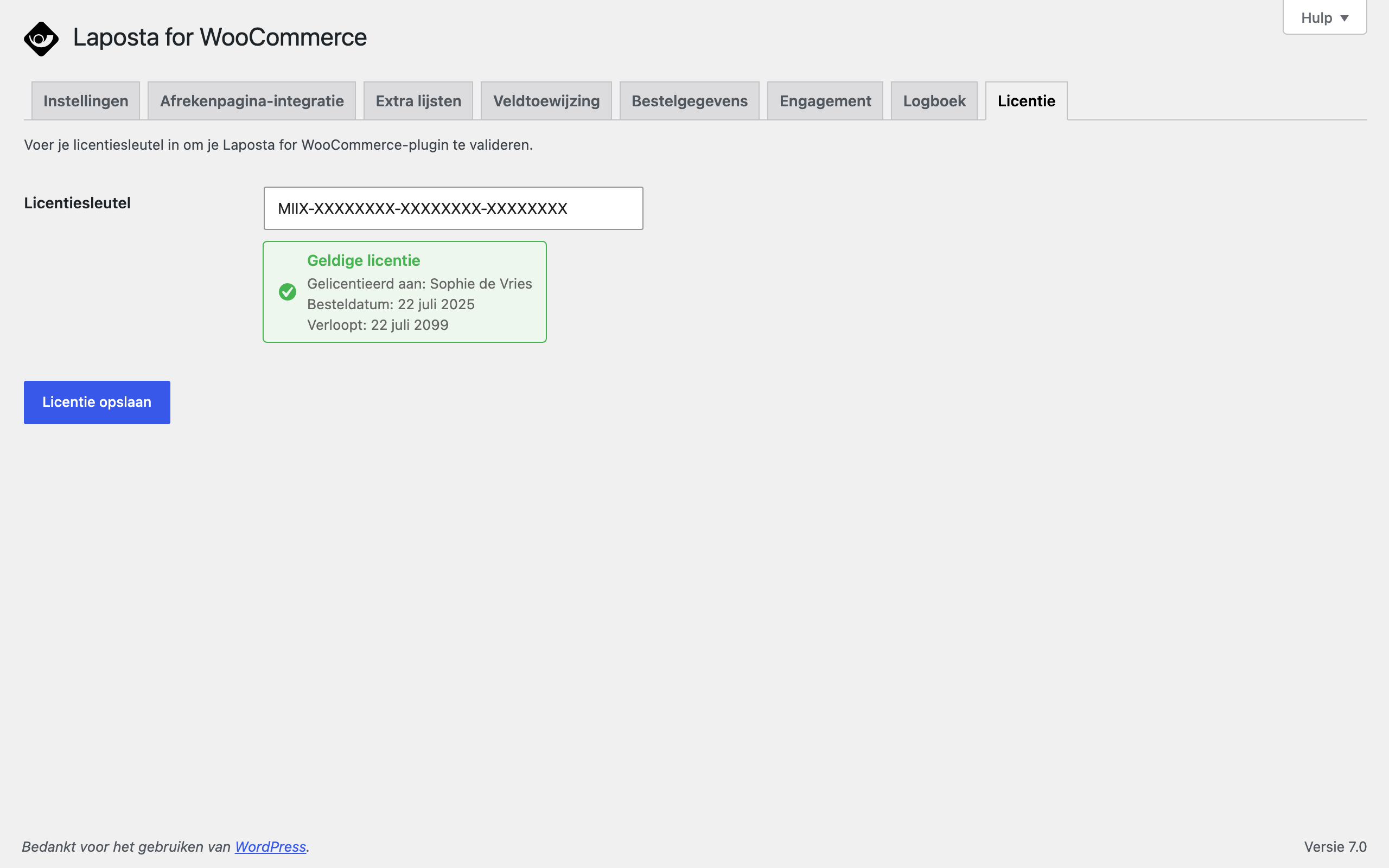Click the Verloopt expiry date line
The width and height of the screenshot is (1389, 868).
(378, 325)
